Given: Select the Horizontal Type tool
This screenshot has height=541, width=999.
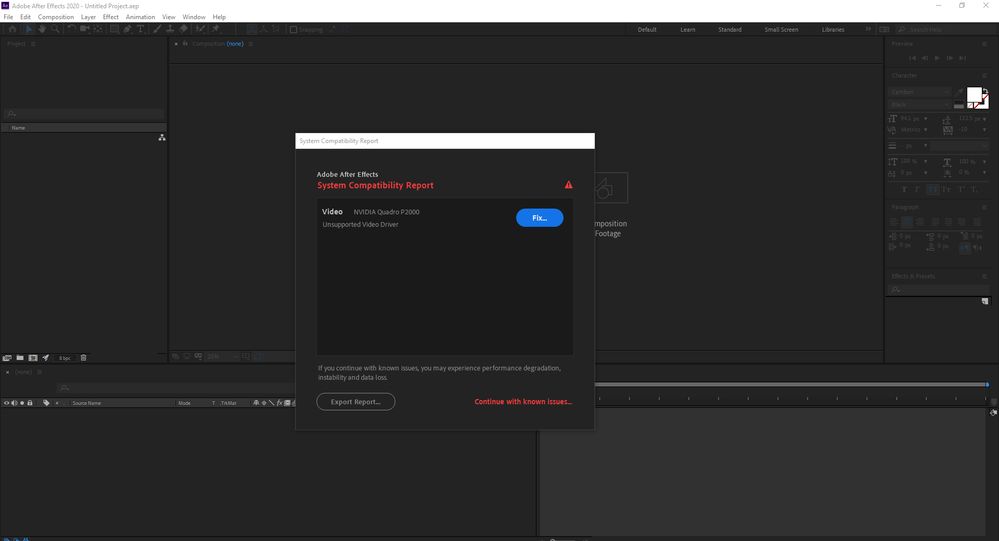Looking at the screenshot, I should click(141, 29).
